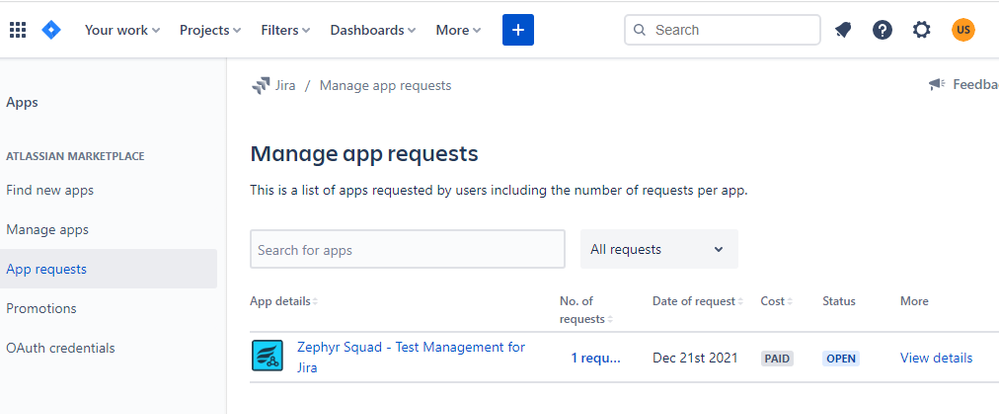Image resolution: width=999 pixels, height=414 pixels.
Task: Open the US profile avatar
Action: (x=963, y=30)
